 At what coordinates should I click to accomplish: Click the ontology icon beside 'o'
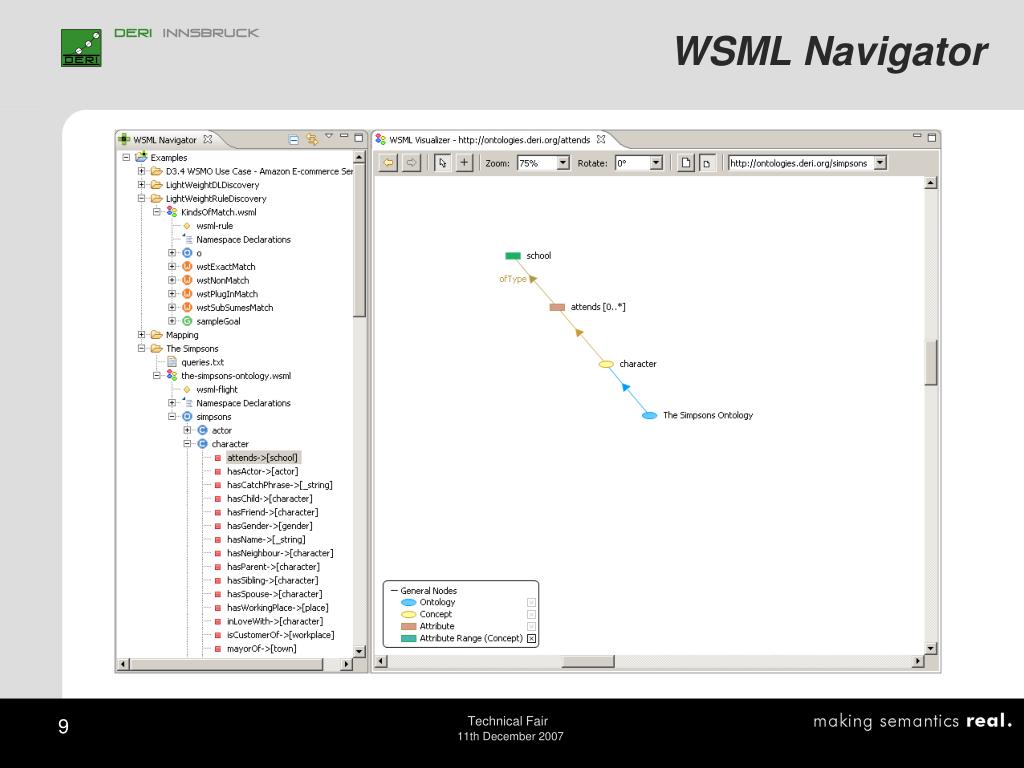point(187,253)
